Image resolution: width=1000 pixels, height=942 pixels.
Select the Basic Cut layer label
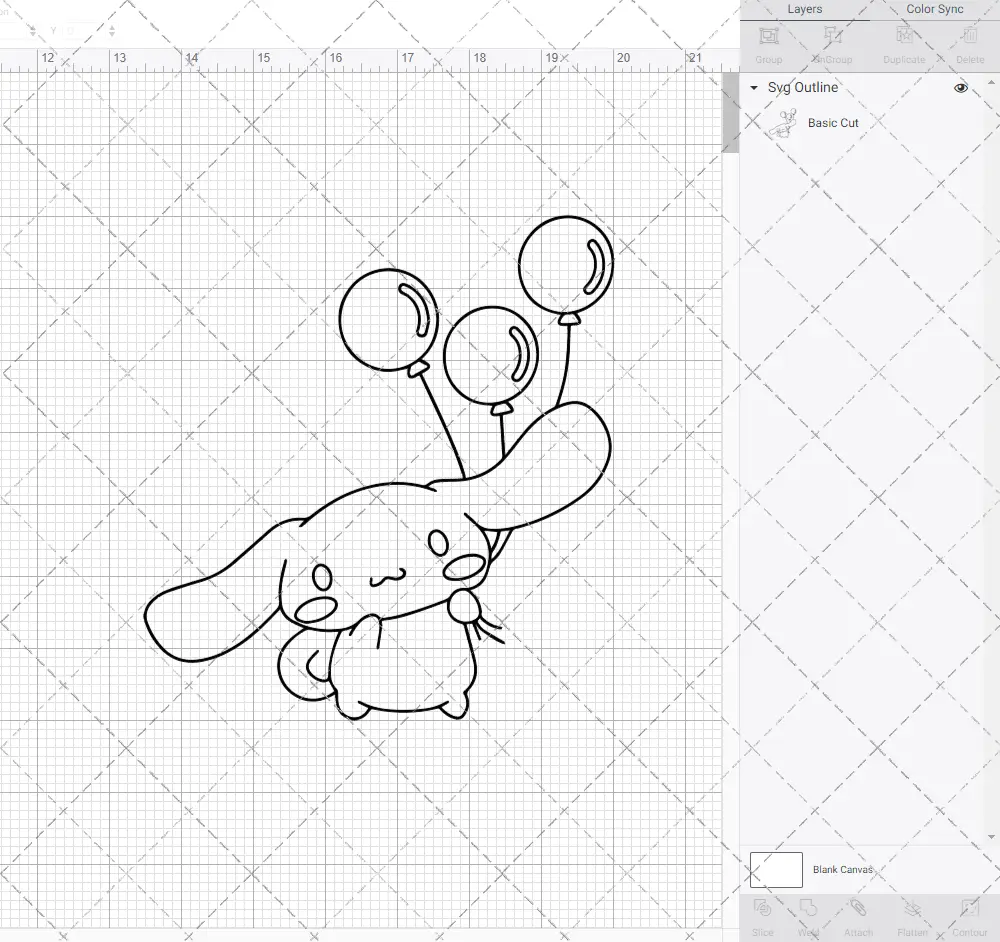833,123
